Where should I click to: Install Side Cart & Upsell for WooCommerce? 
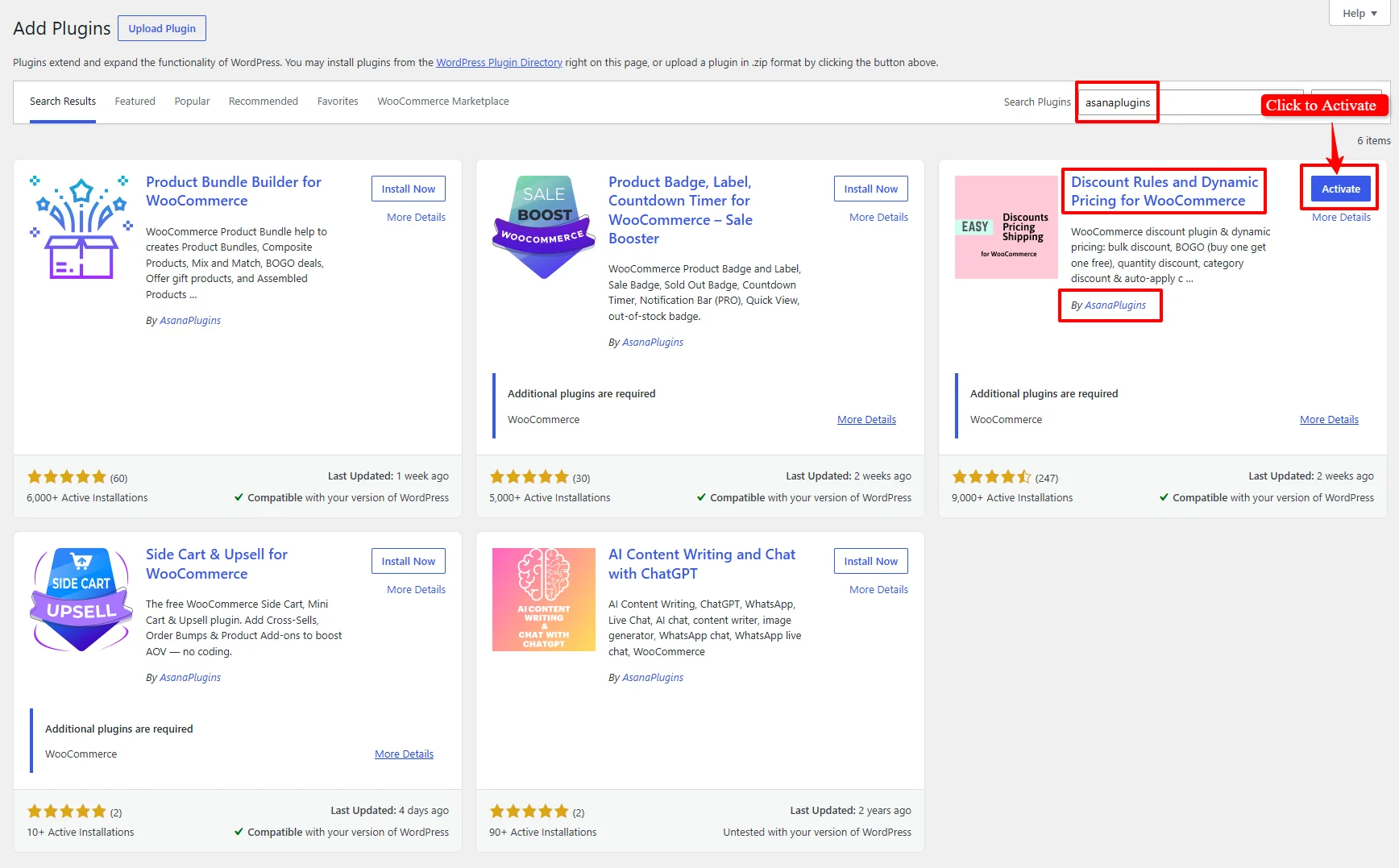(409, 561)
